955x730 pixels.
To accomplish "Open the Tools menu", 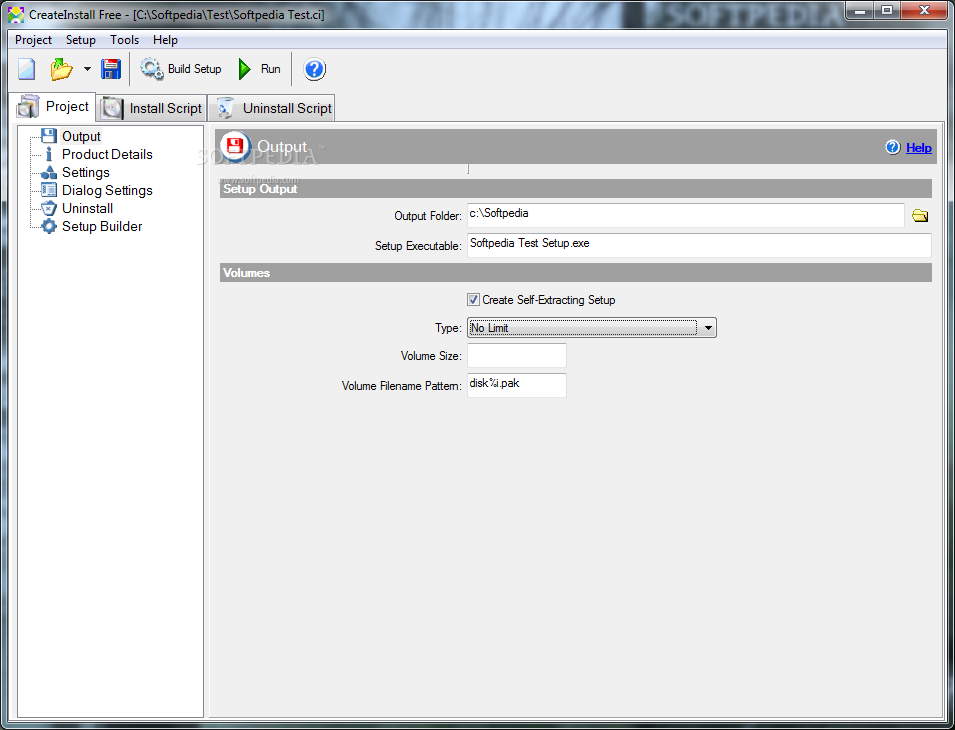I will [x=124, y=40].
